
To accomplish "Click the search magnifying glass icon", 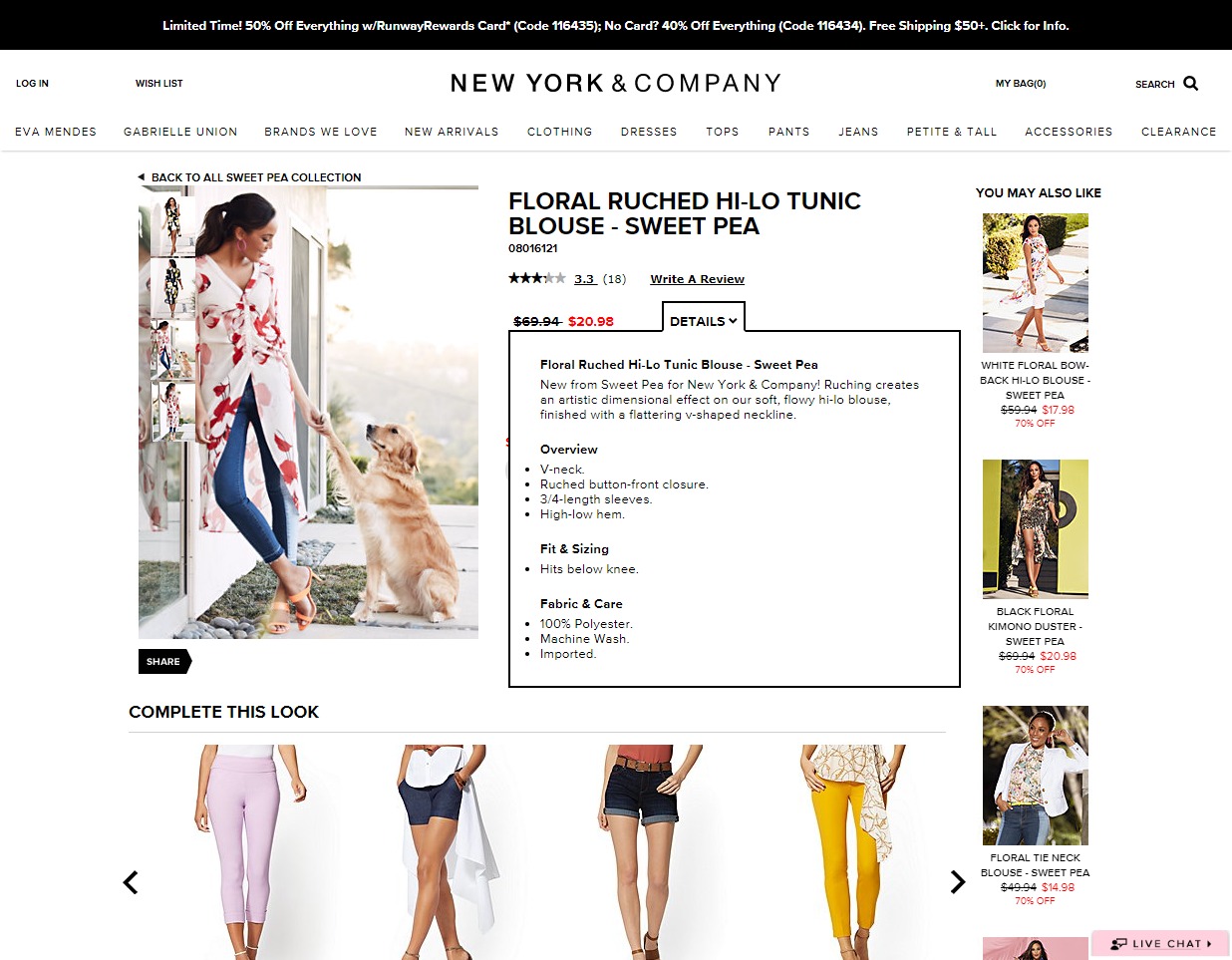I will click(x=1190, y=84).
